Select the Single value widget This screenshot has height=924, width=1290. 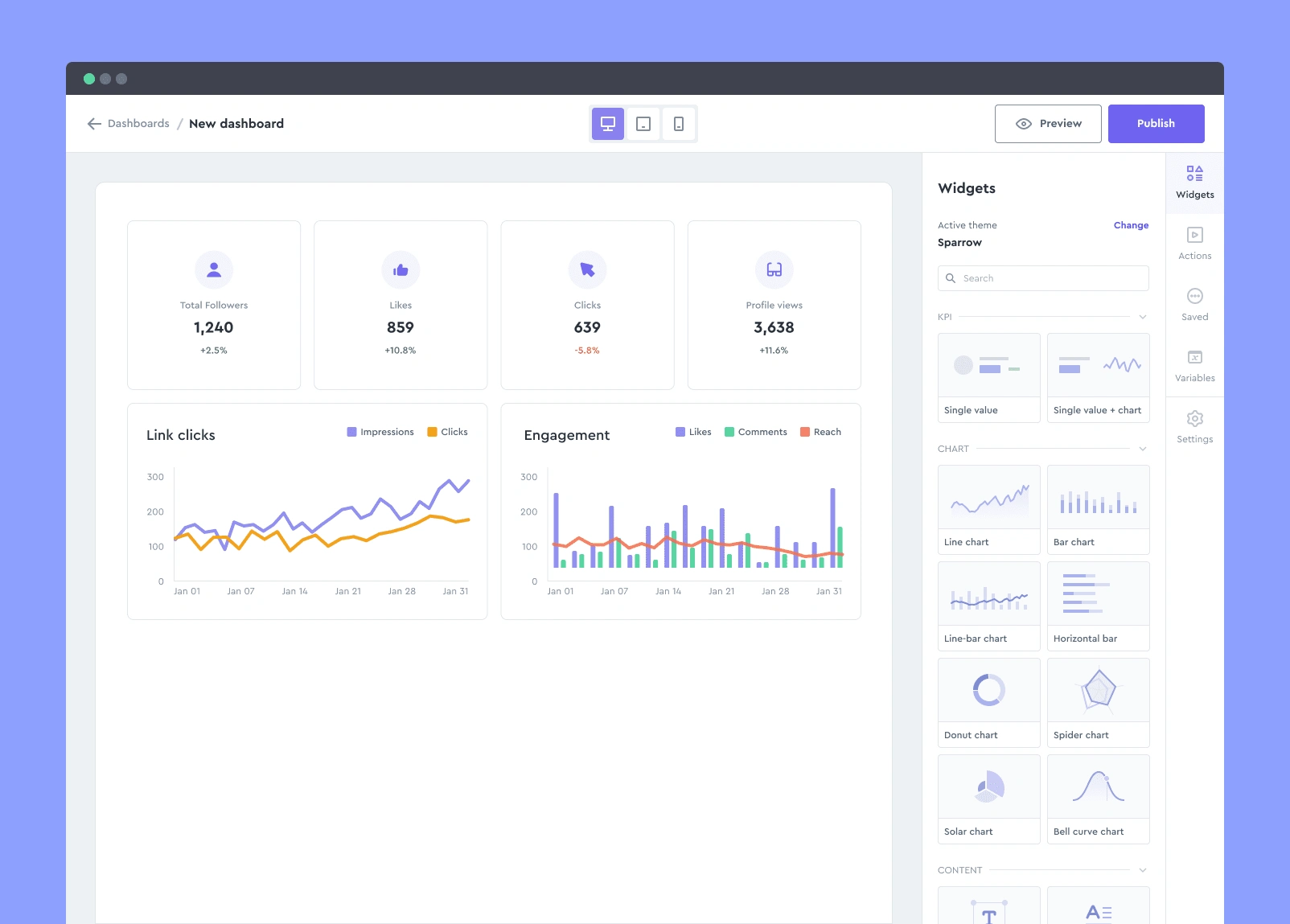pyautogui.click(x=989, y=378)
